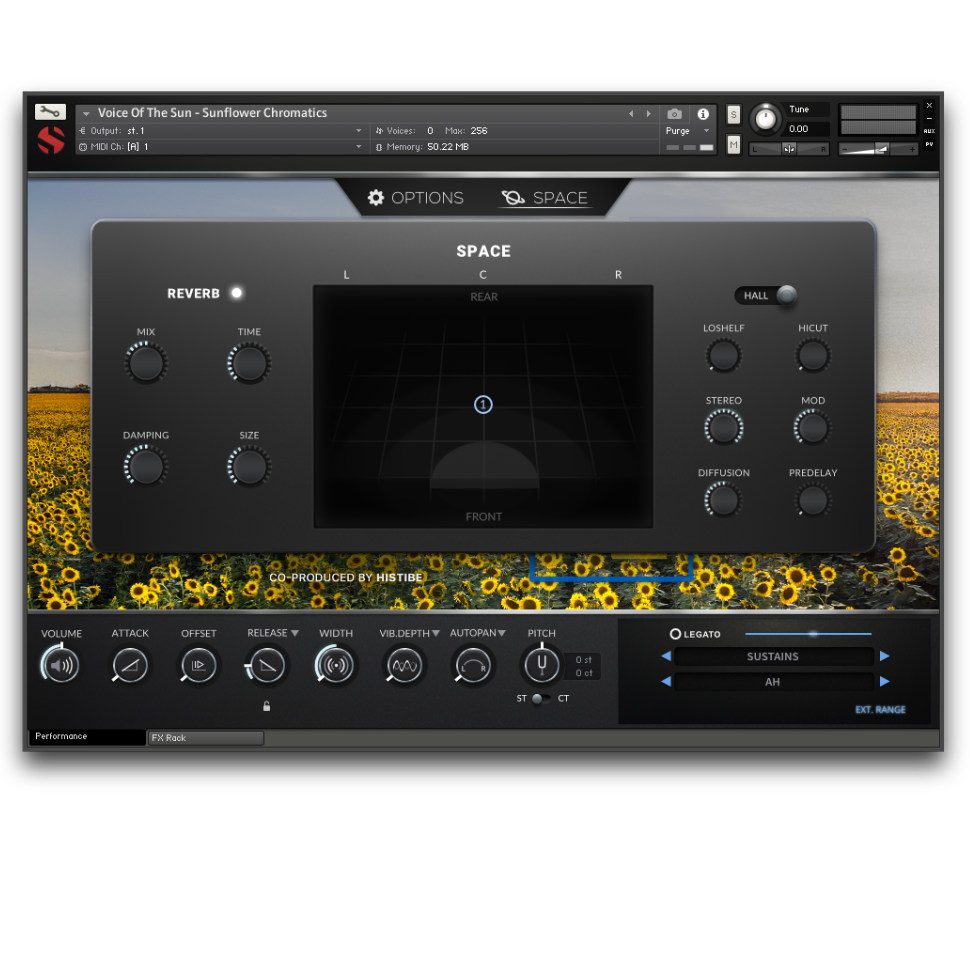Click left arrow beside AH

pos(666,681)
